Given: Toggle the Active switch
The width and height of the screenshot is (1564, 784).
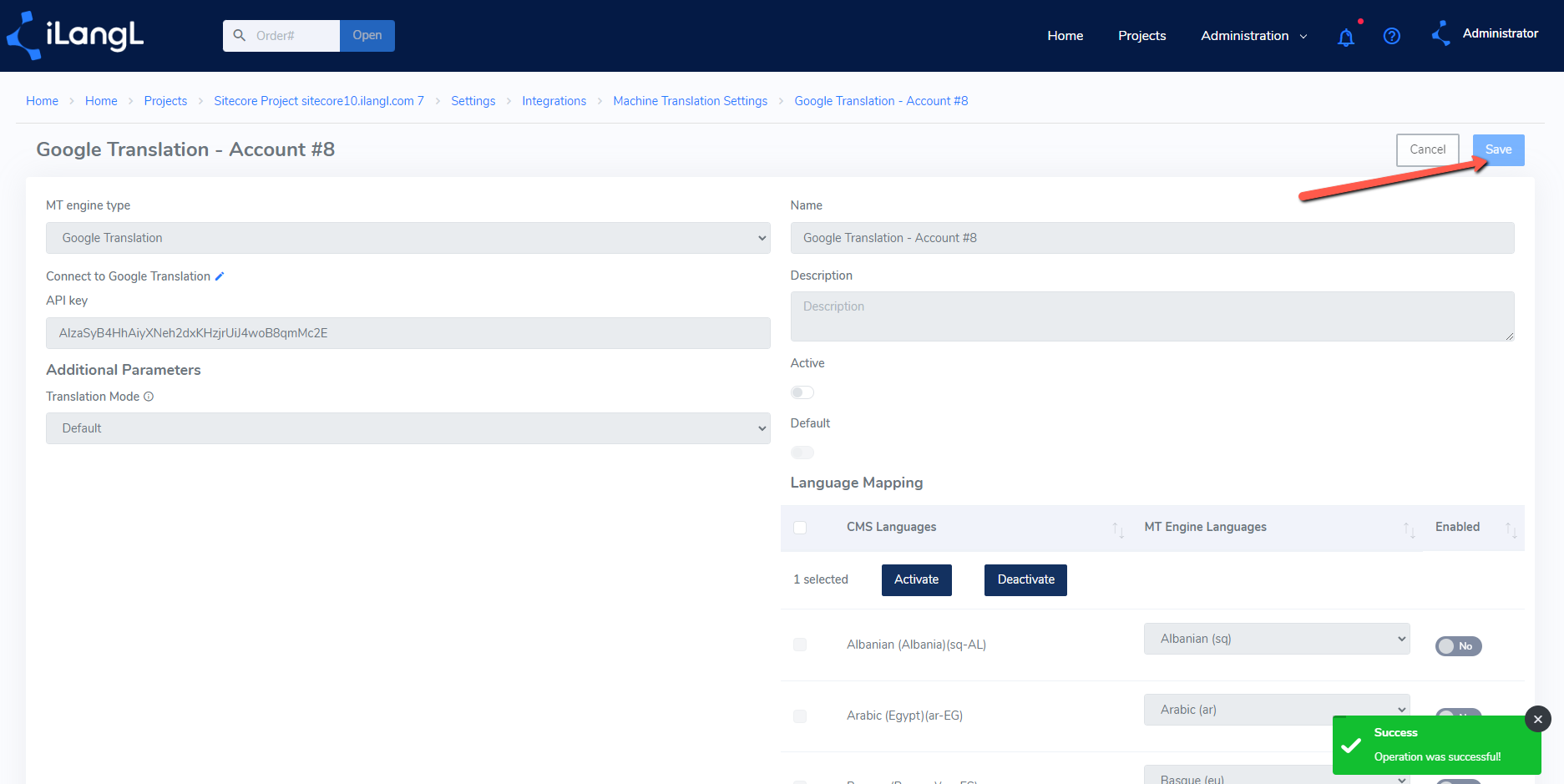Looking at the screenshot, I should (802, 392).
